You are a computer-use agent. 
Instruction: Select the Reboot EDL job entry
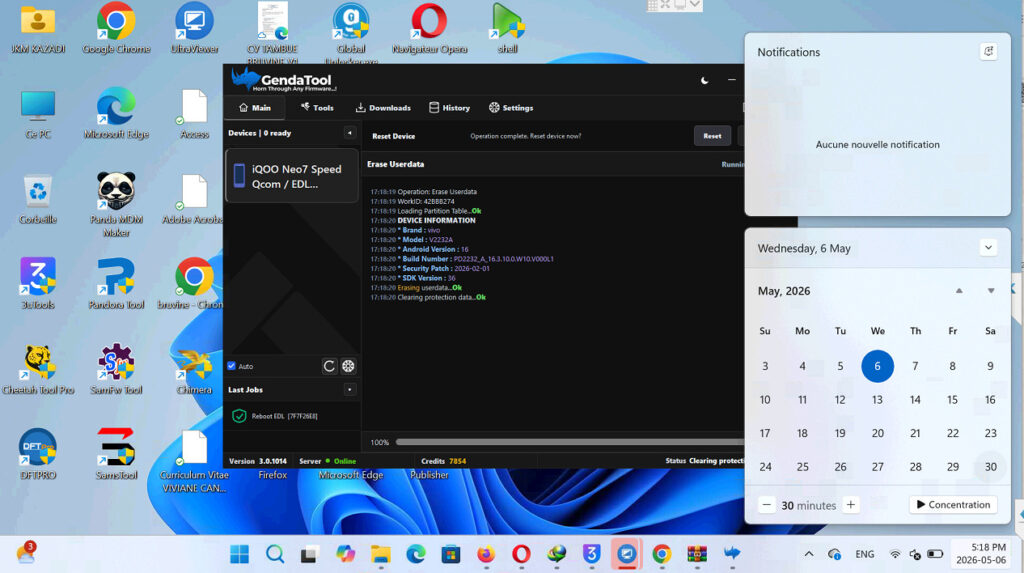[292, 416]
